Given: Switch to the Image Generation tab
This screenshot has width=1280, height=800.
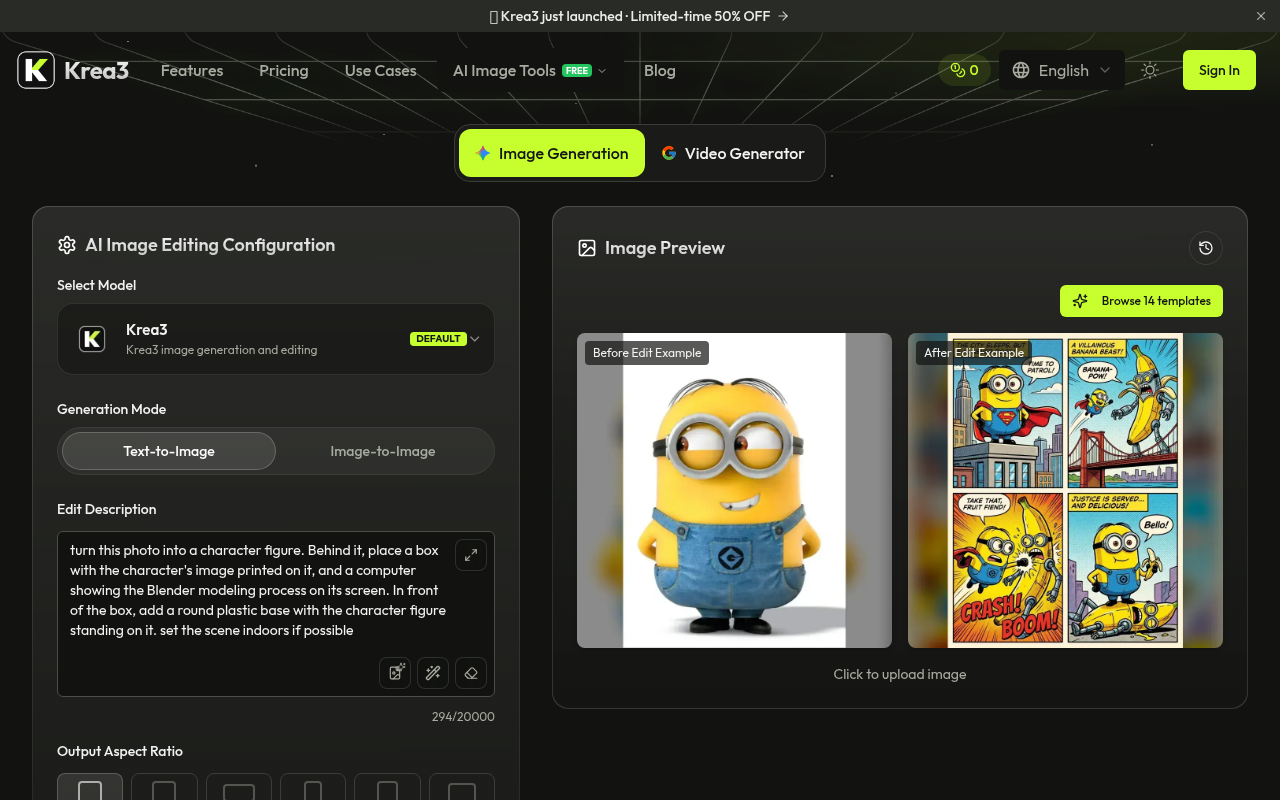Looking at the screenshot, I should (552, 153).
